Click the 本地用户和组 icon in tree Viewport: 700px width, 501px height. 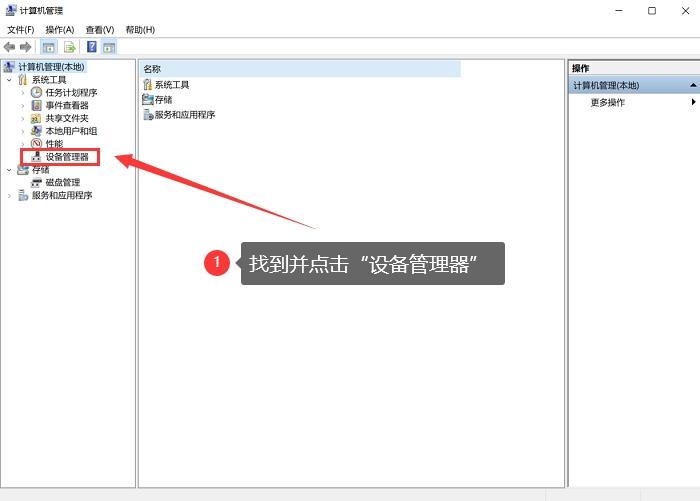(36, 131)
